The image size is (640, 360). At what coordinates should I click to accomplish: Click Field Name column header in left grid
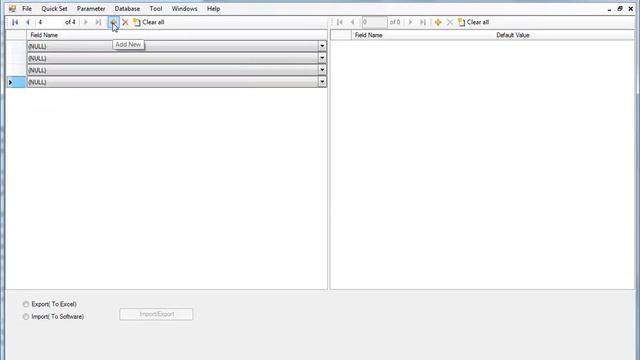[177, 35]
